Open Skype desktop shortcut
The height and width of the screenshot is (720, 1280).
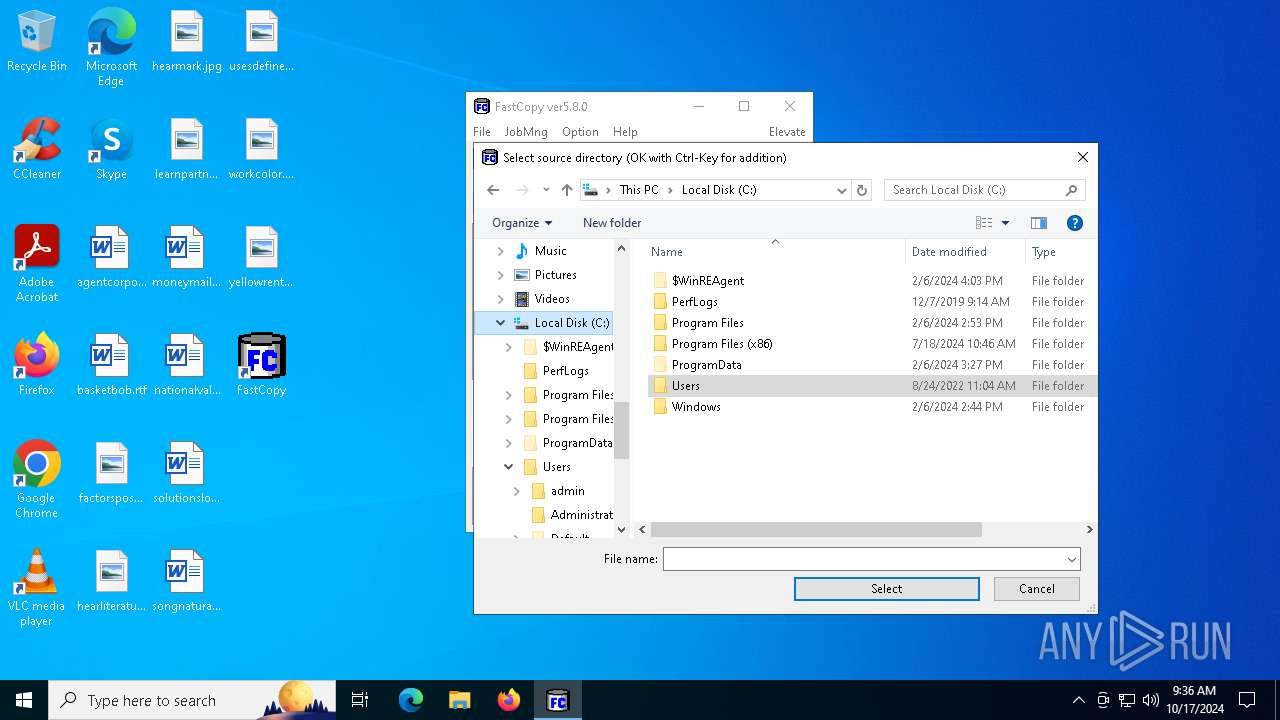coord(111,150)
